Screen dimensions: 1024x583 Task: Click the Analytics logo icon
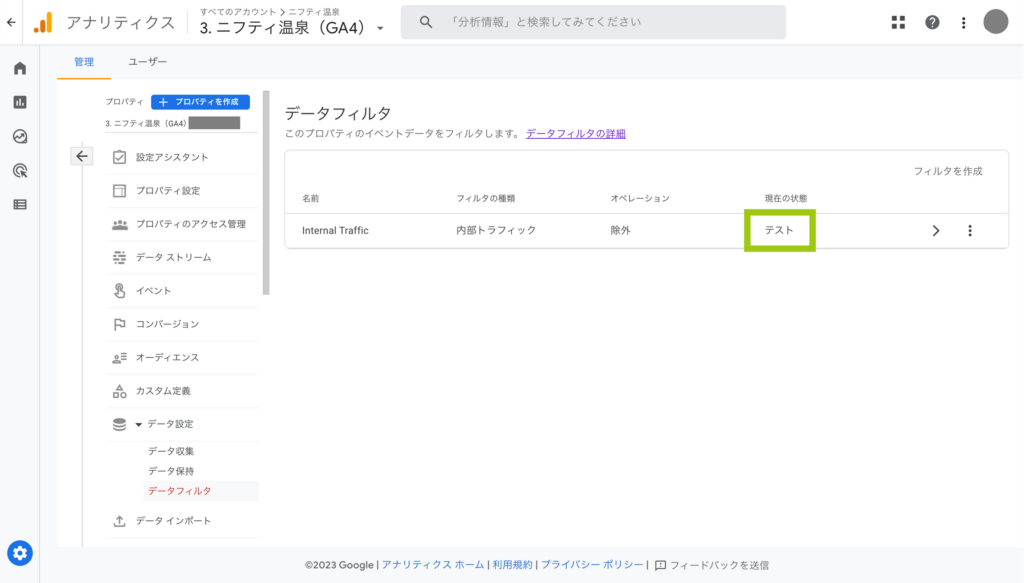coord(43,22)
